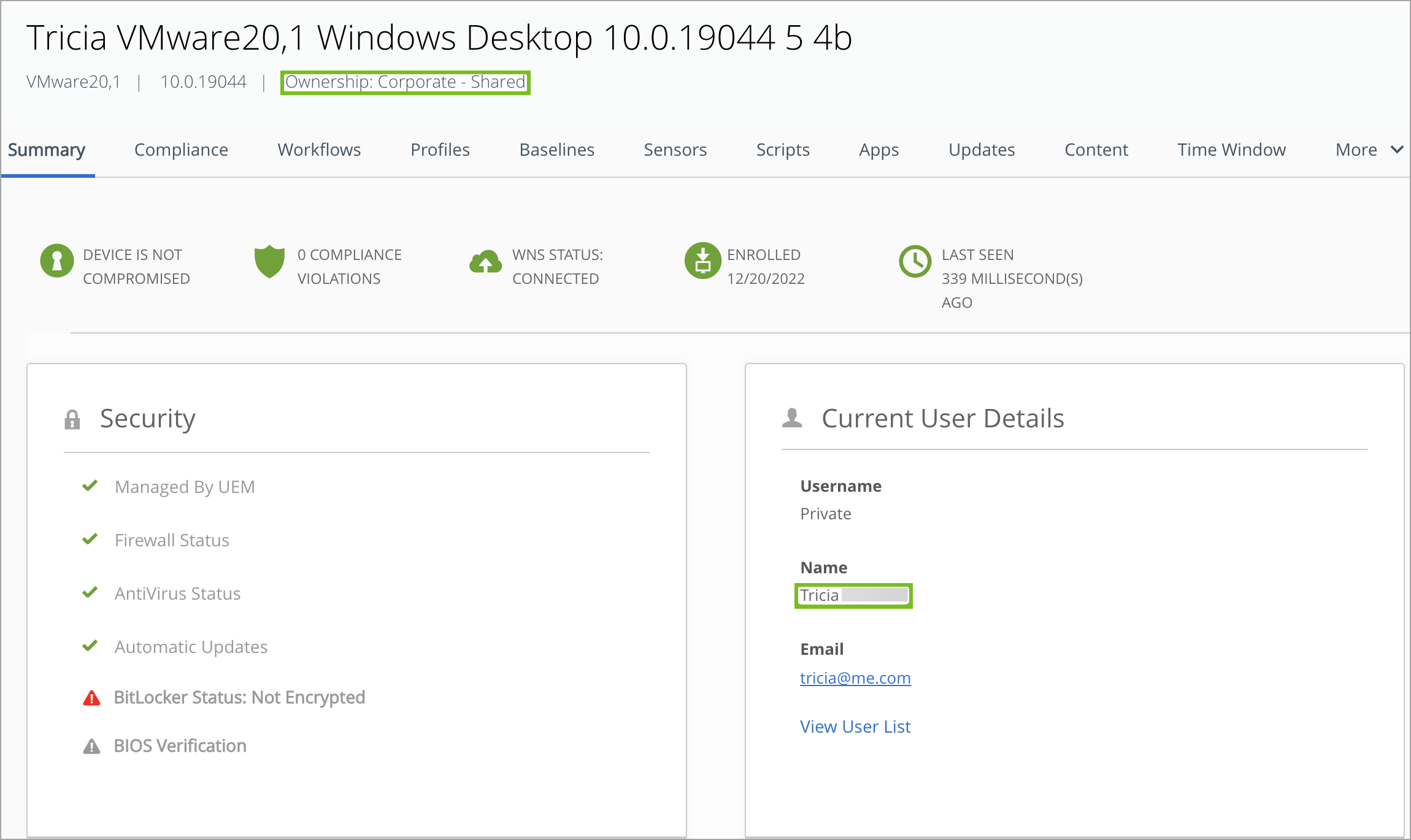
Task: Click the 10.0.19044 OS version text
Action: click(x=203, y=82)
